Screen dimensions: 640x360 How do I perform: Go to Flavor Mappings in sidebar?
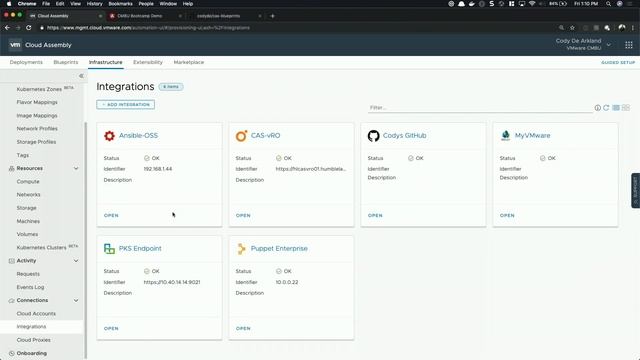tap(37, 102)
